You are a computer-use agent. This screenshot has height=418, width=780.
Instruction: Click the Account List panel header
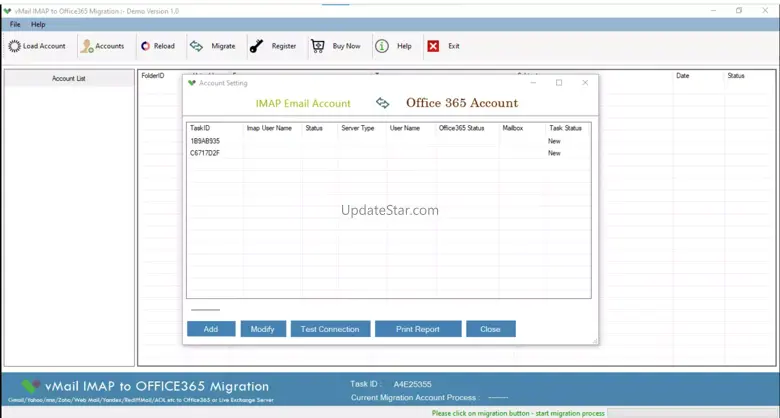click(x=69, y=79)
